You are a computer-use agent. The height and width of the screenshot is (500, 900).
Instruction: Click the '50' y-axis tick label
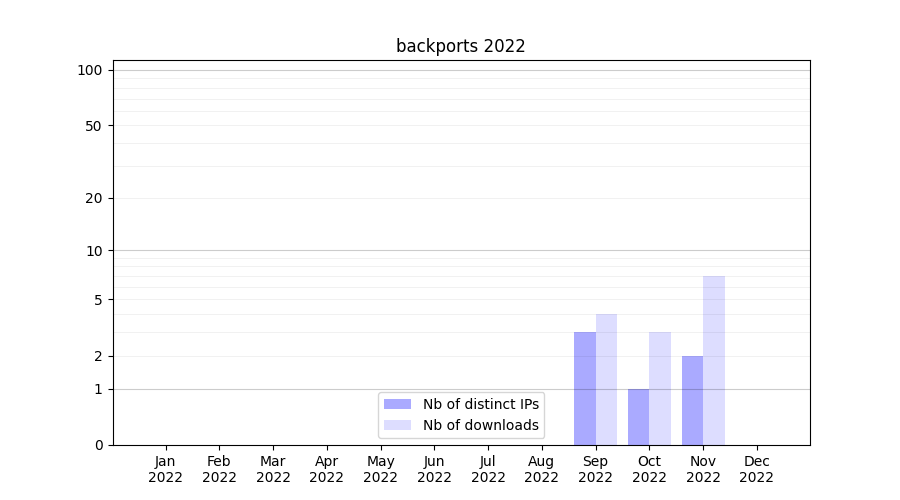tap(94, 126)
